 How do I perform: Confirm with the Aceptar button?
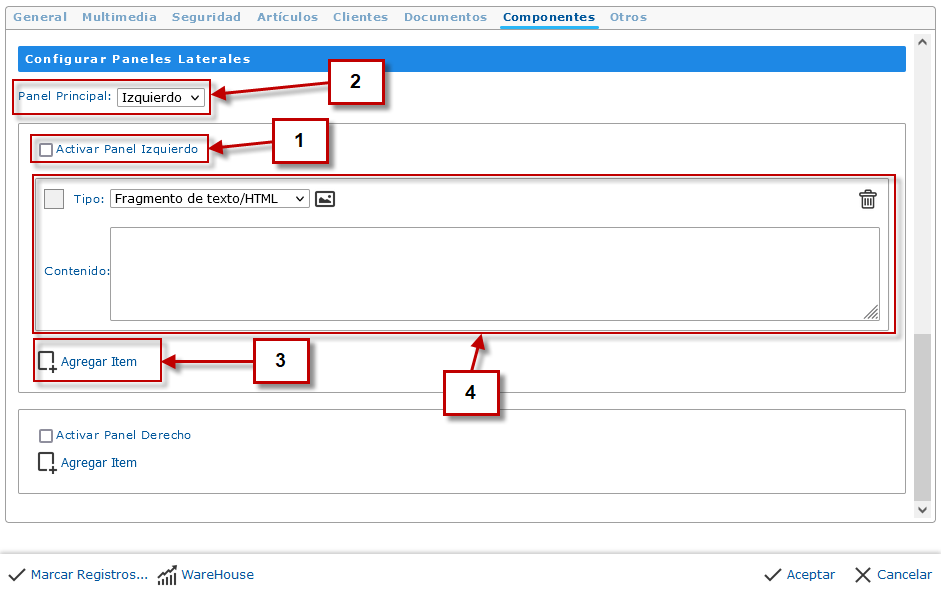click(x=811, y=575)
